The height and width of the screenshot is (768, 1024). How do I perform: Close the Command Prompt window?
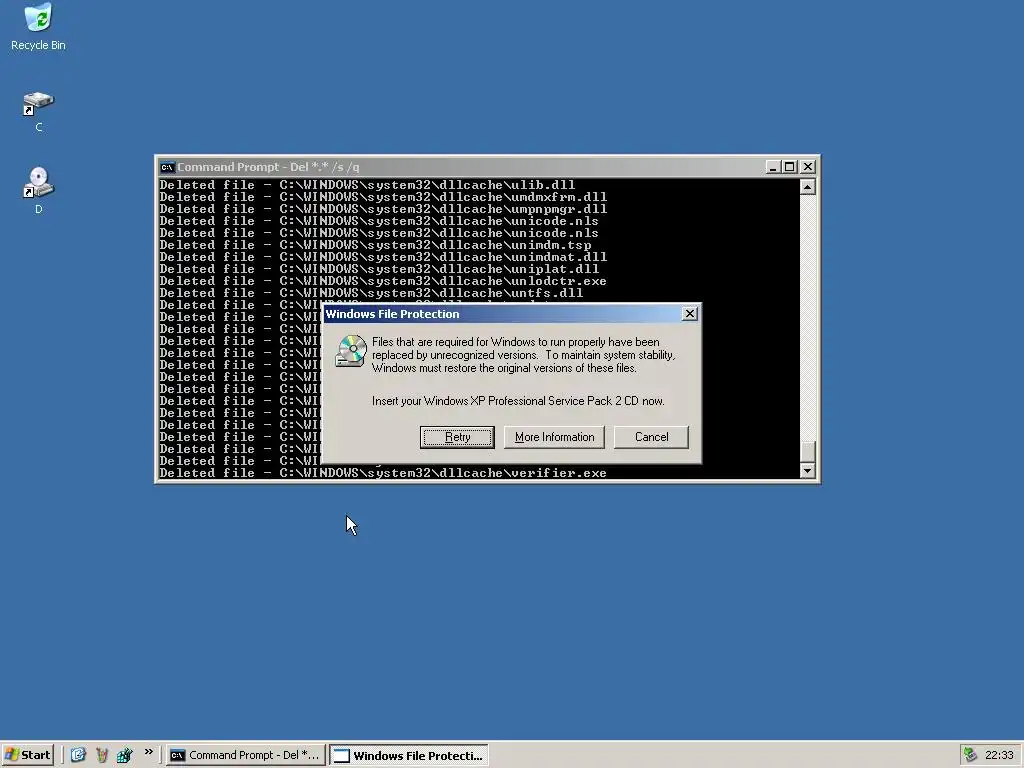click(x=808, y=167)
